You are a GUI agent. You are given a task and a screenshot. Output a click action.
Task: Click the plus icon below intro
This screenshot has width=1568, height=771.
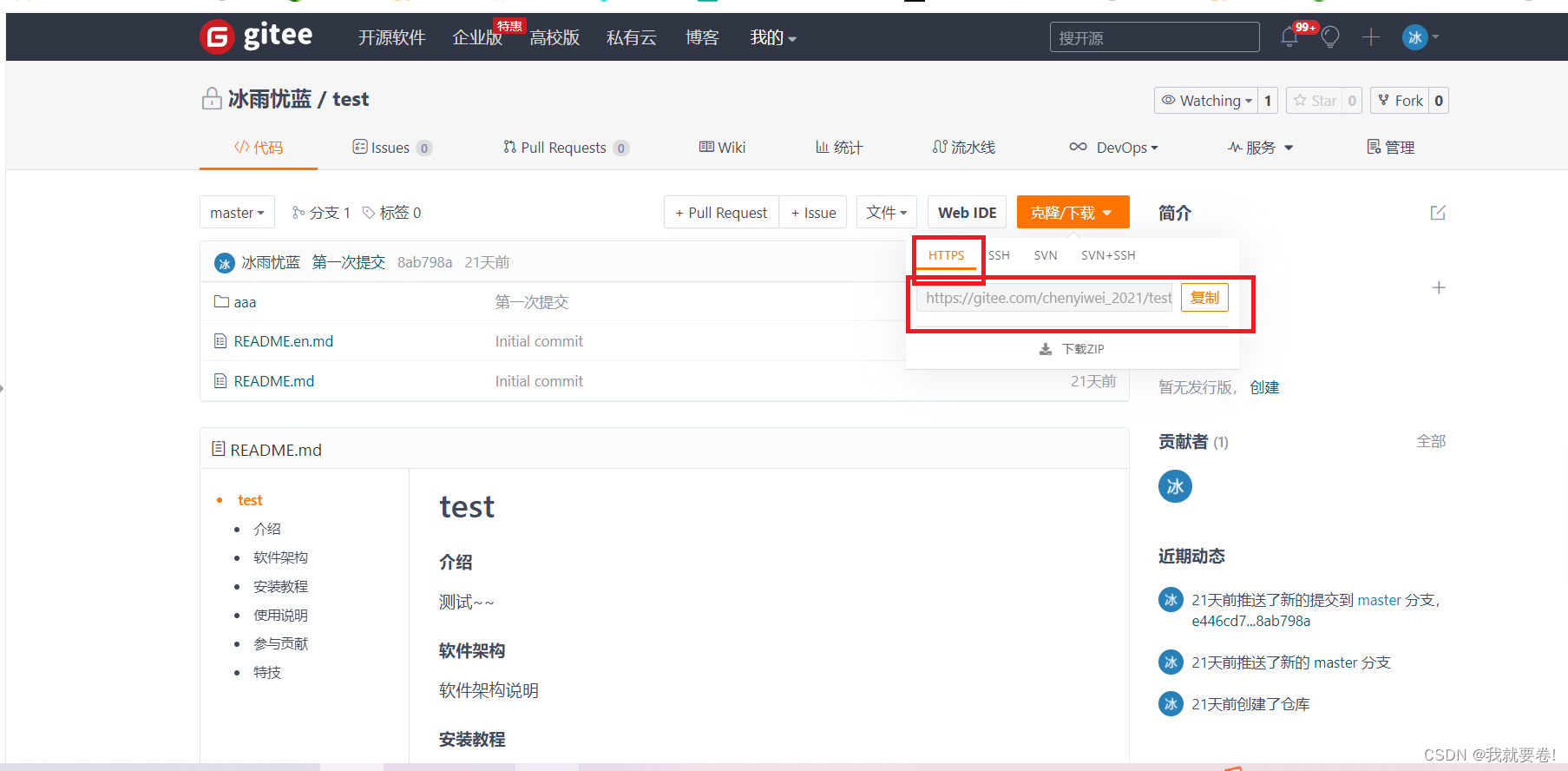pyautogui.click(x=1439, y=287)
